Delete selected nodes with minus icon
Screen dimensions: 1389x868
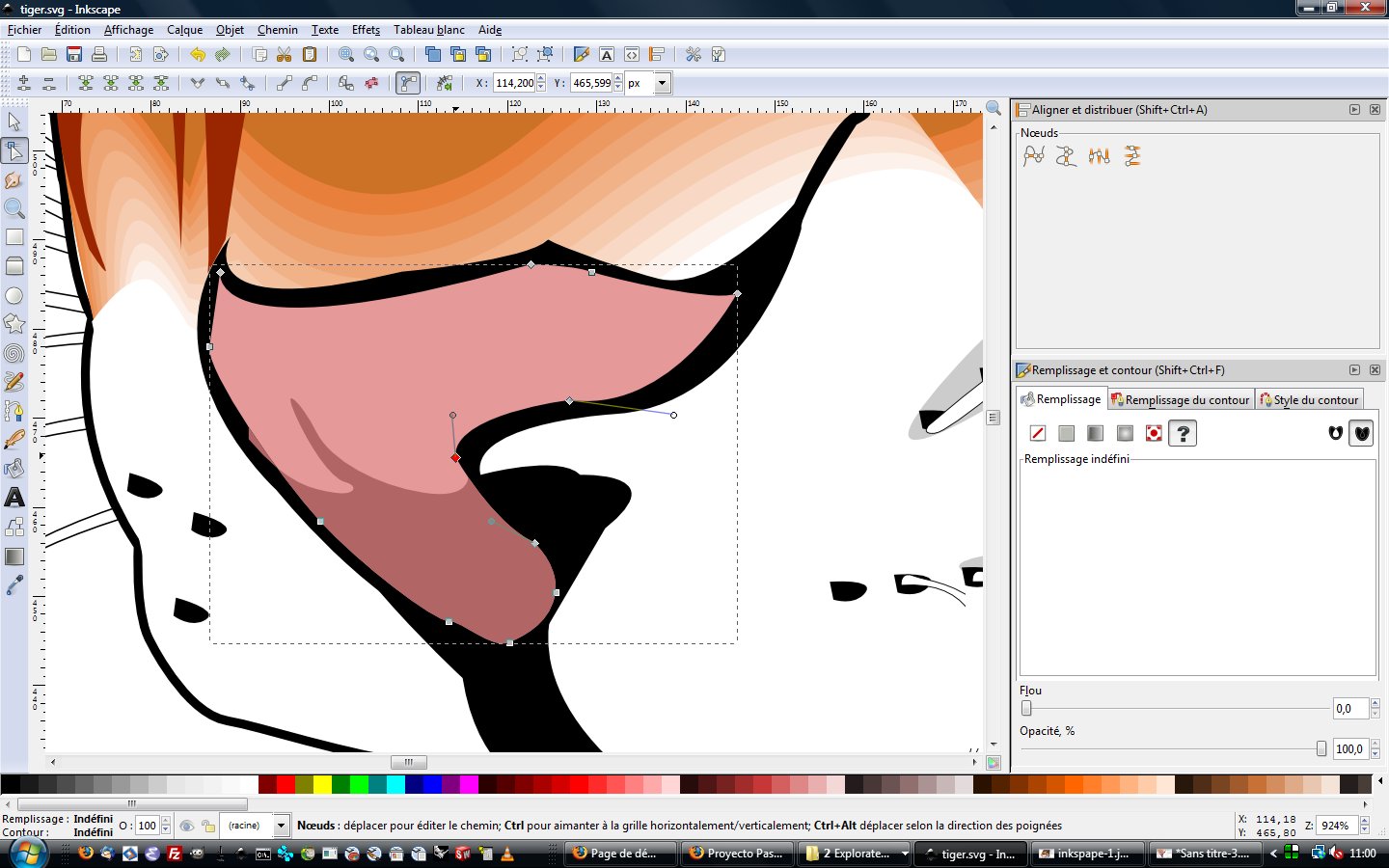[x=49, y=83]
